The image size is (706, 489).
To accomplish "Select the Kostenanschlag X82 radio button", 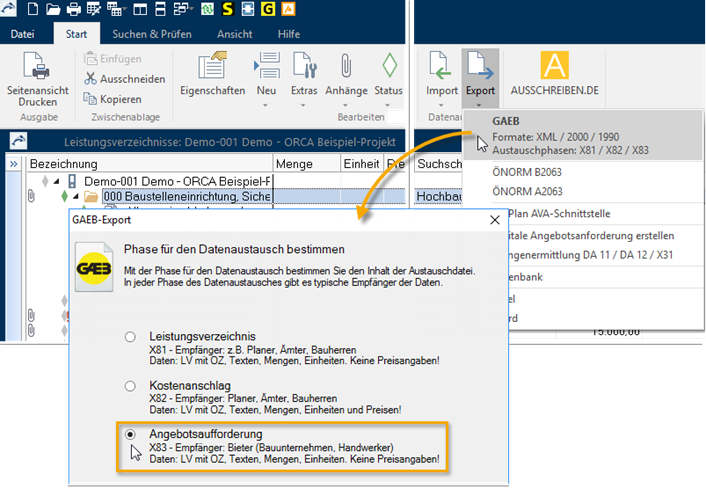I will click(130, 386).
